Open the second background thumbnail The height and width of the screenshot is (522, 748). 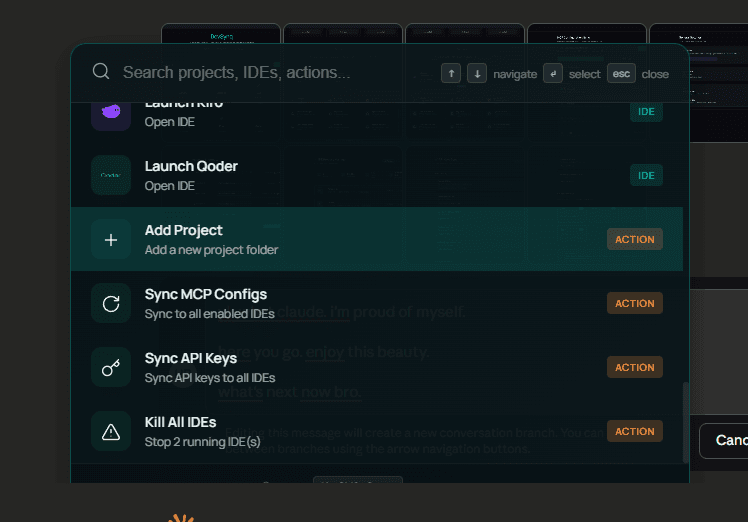coord(343,33)
